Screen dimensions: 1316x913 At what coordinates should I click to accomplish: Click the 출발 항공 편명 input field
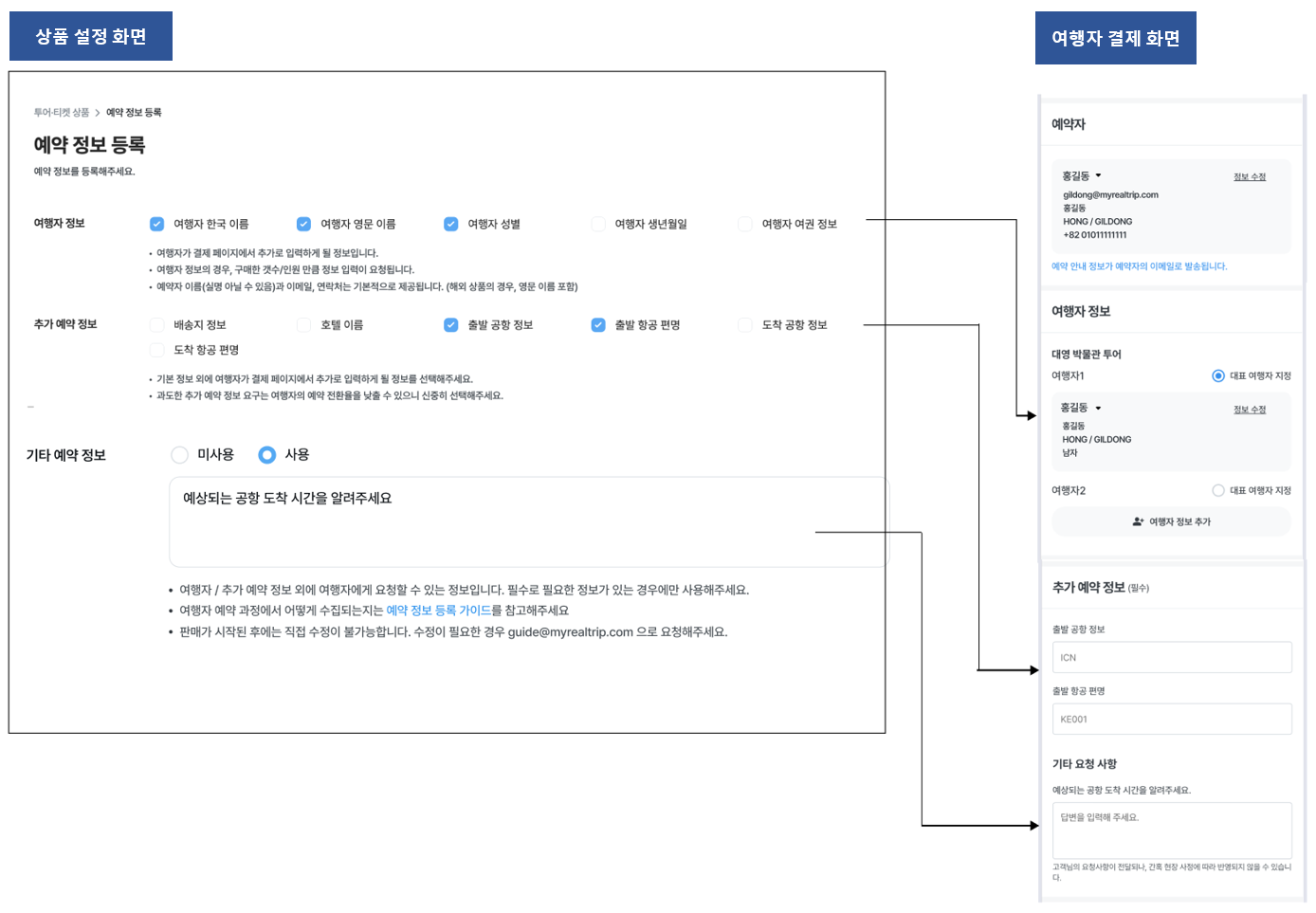1171,719
